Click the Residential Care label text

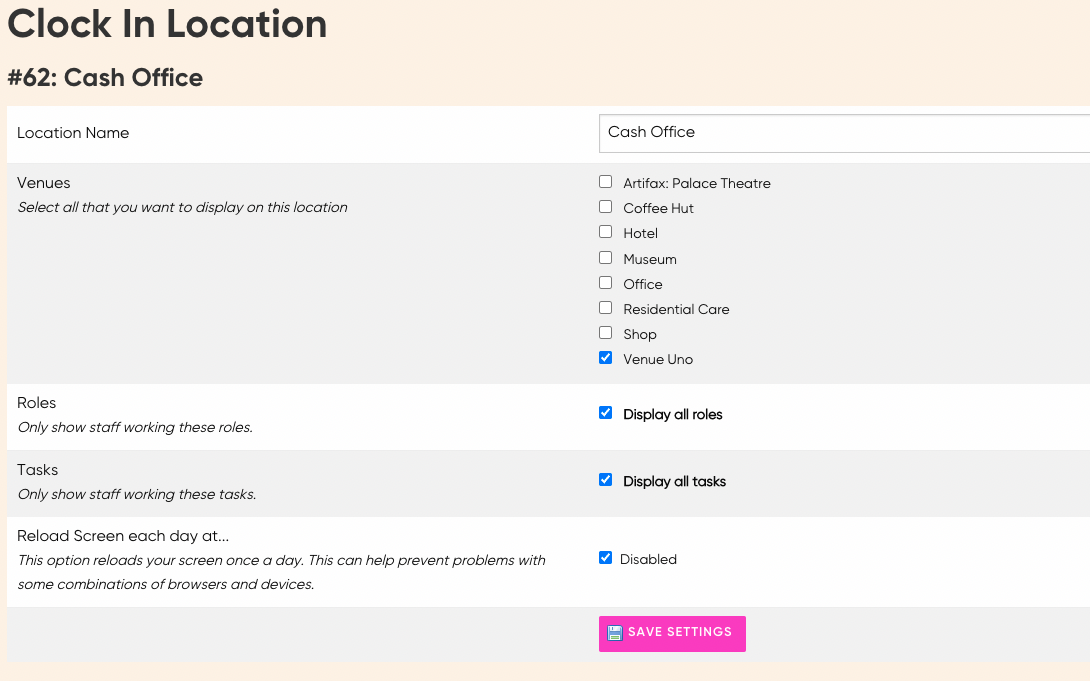pos(676,309)
